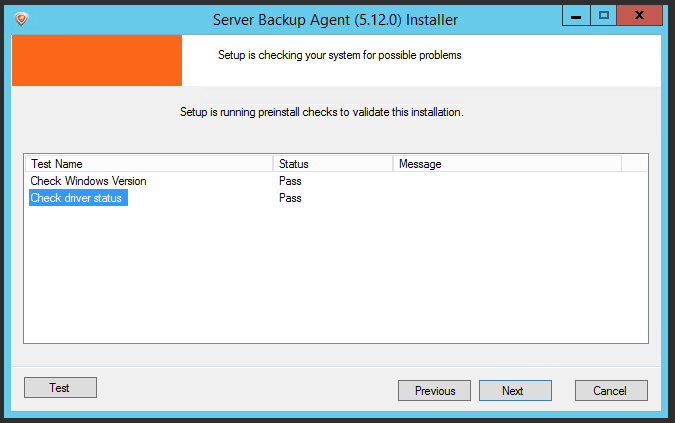Image resolution: width=675 pixels, height=423 pixels.
Task: Sort by the Status column header
Action: coord(334,164)
